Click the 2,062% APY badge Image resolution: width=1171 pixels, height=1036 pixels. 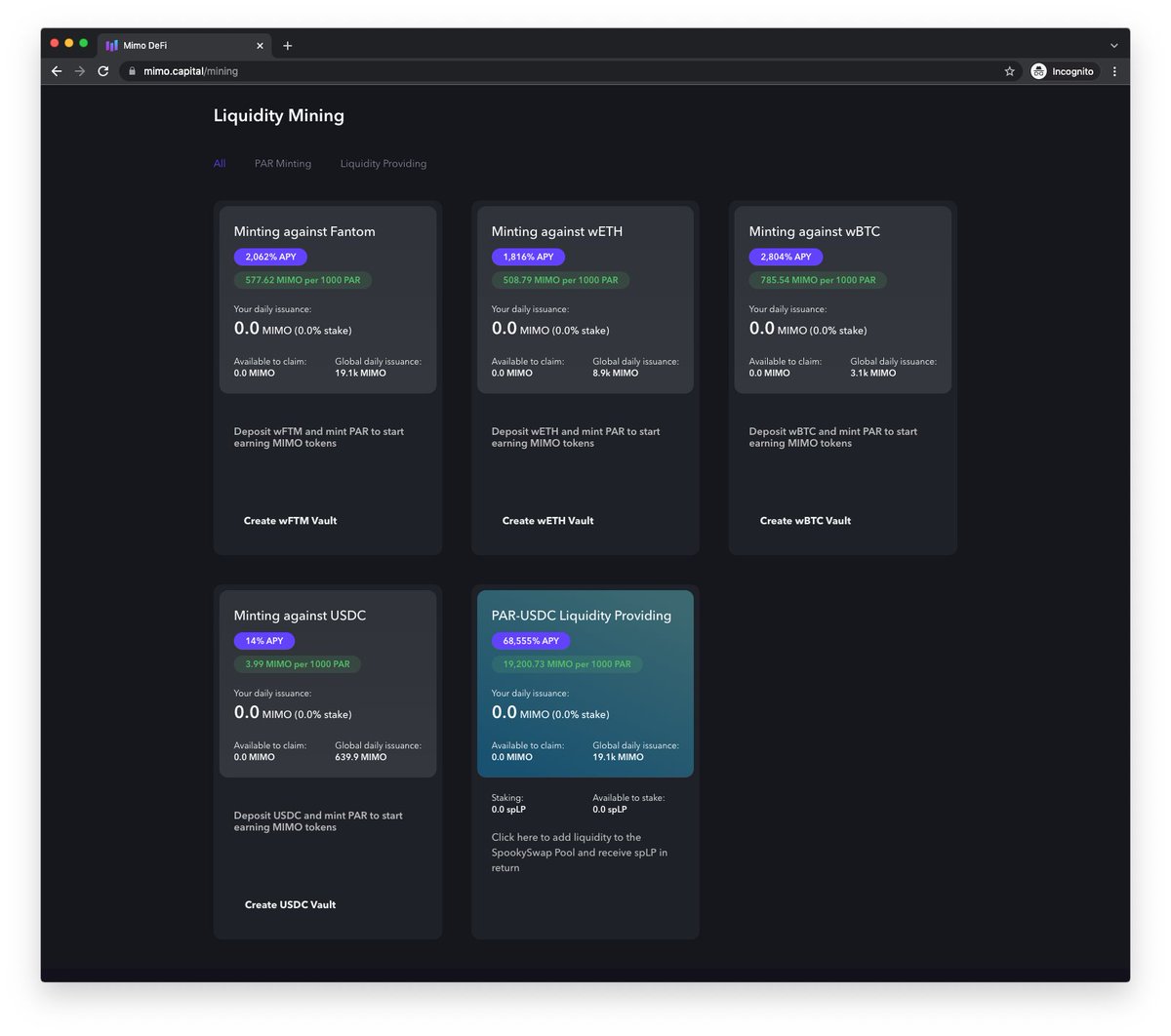coord(270,257)
